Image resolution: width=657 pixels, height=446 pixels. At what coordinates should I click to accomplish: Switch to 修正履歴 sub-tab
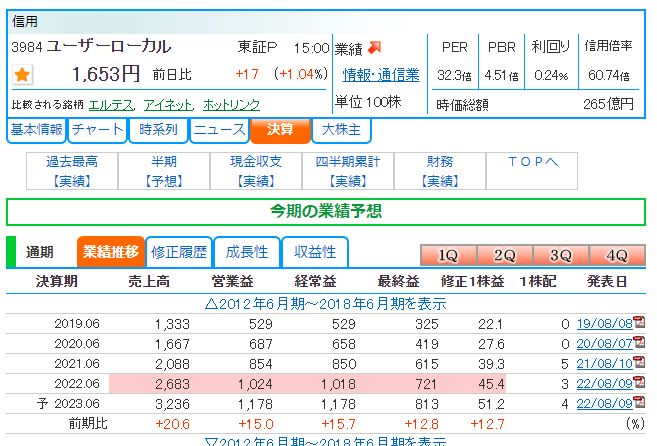point(179,252)
